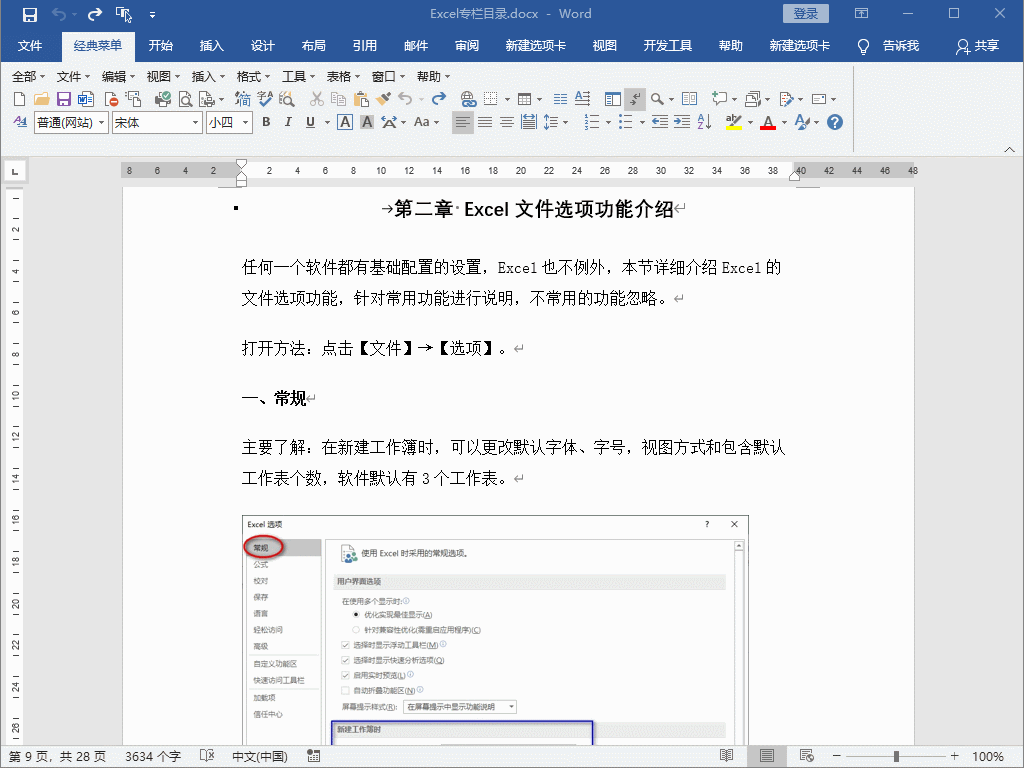This screenshot has width=1024, height=768.
Task: Insert a hyperlink with the globe-link icon
Action: click(468, 99)
